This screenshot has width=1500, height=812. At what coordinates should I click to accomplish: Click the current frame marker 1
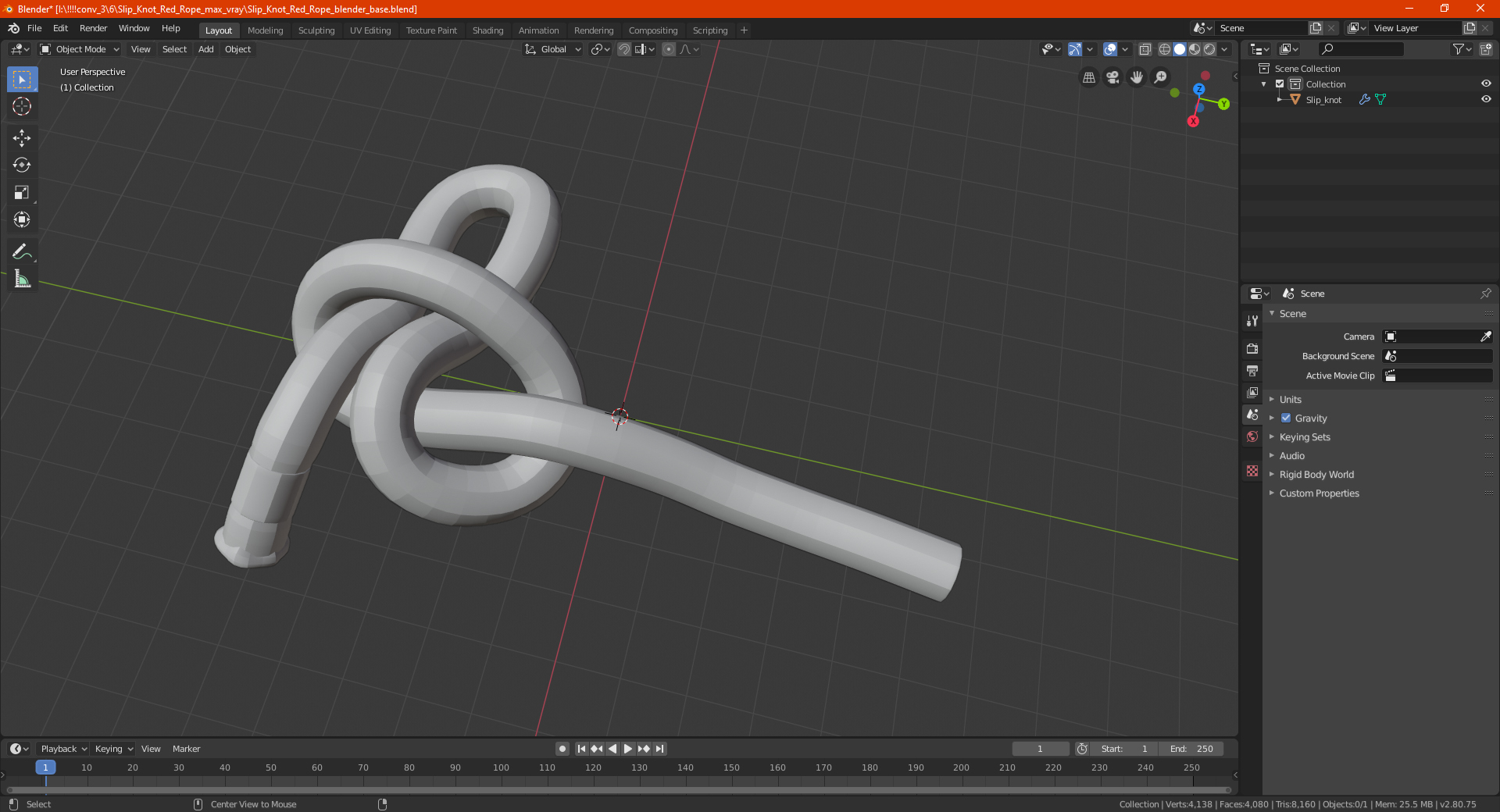click(x=45, y=767)
